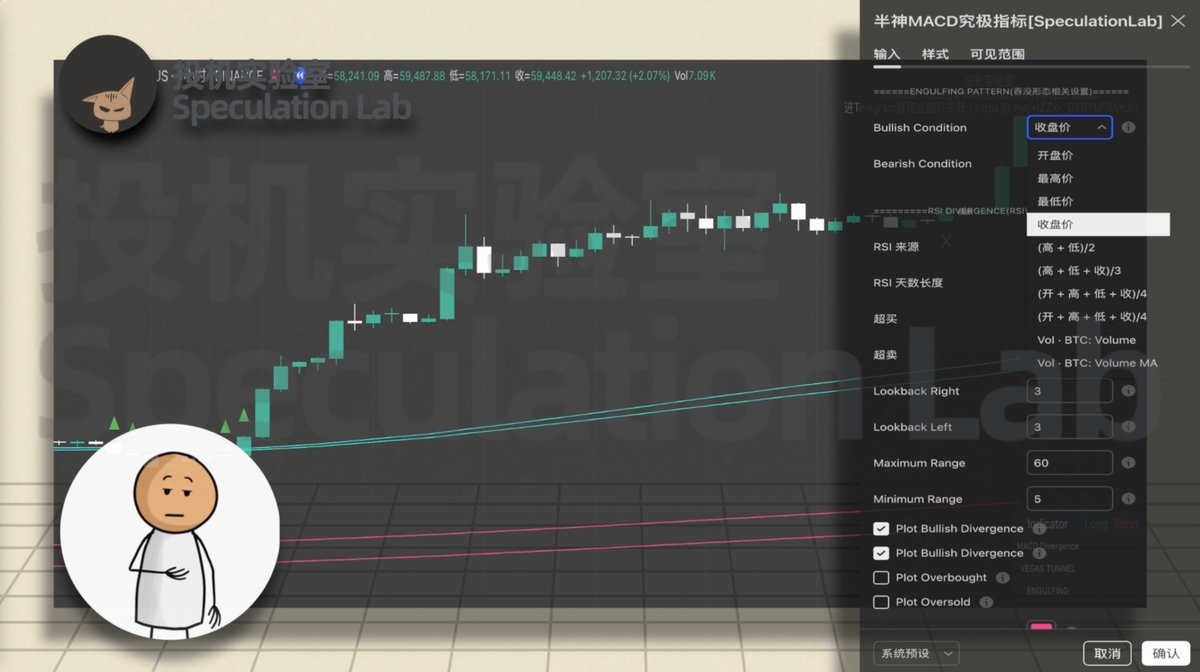The image size is (1200, 672).
Task: Click the Bearish Condition label
Action: (x=922, y=164)
